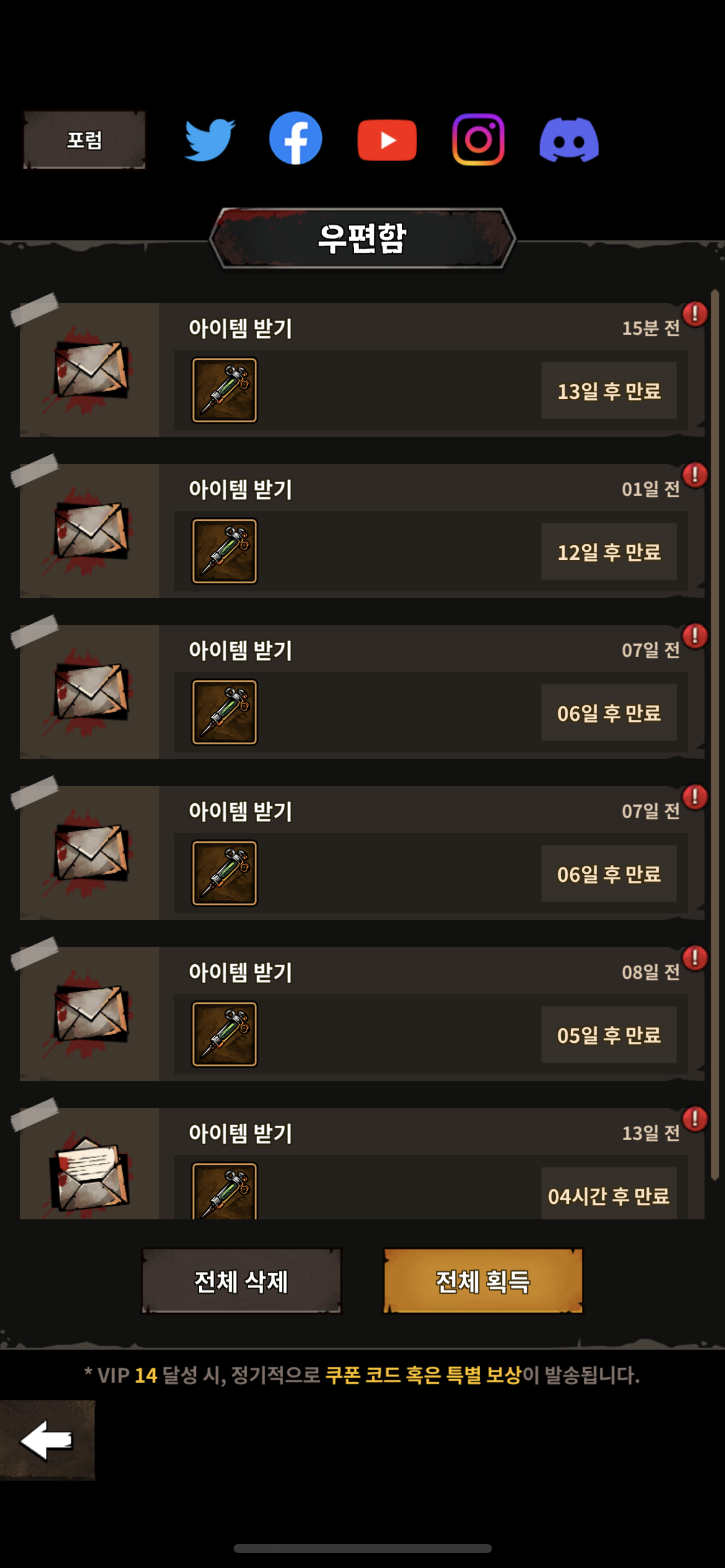
Task: Click the mailbox list scrollbar
Action: (714, 734)
